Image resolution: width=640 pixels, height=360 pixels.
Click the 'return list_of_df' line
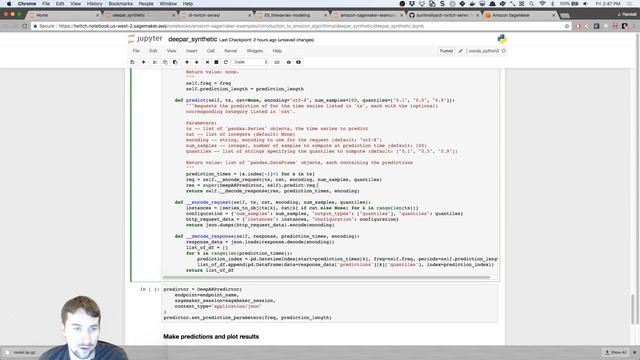210,270
